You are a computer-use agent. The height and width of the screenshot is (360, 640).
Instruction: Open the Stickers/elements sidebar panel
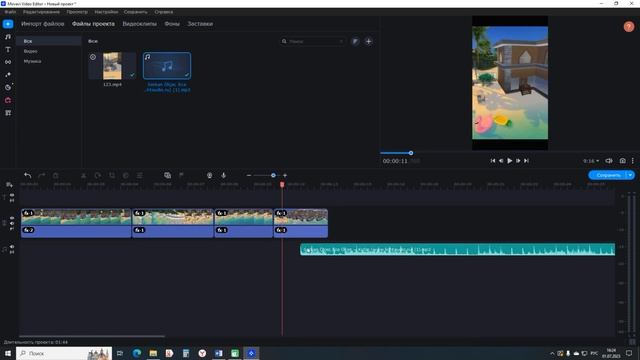tap(8, 87)
